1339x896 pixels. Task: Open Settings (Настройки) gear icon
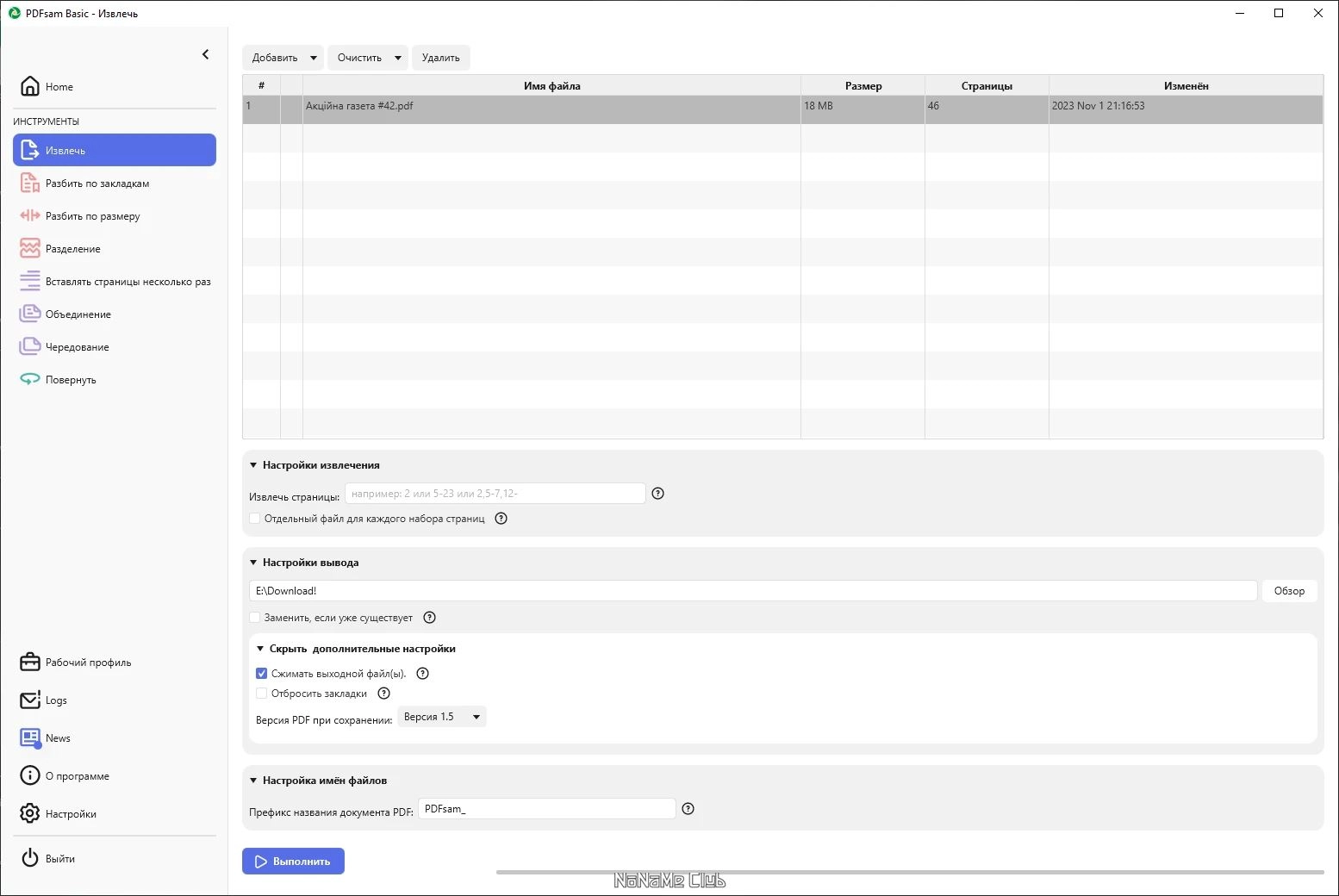click(x=30, y=813)
